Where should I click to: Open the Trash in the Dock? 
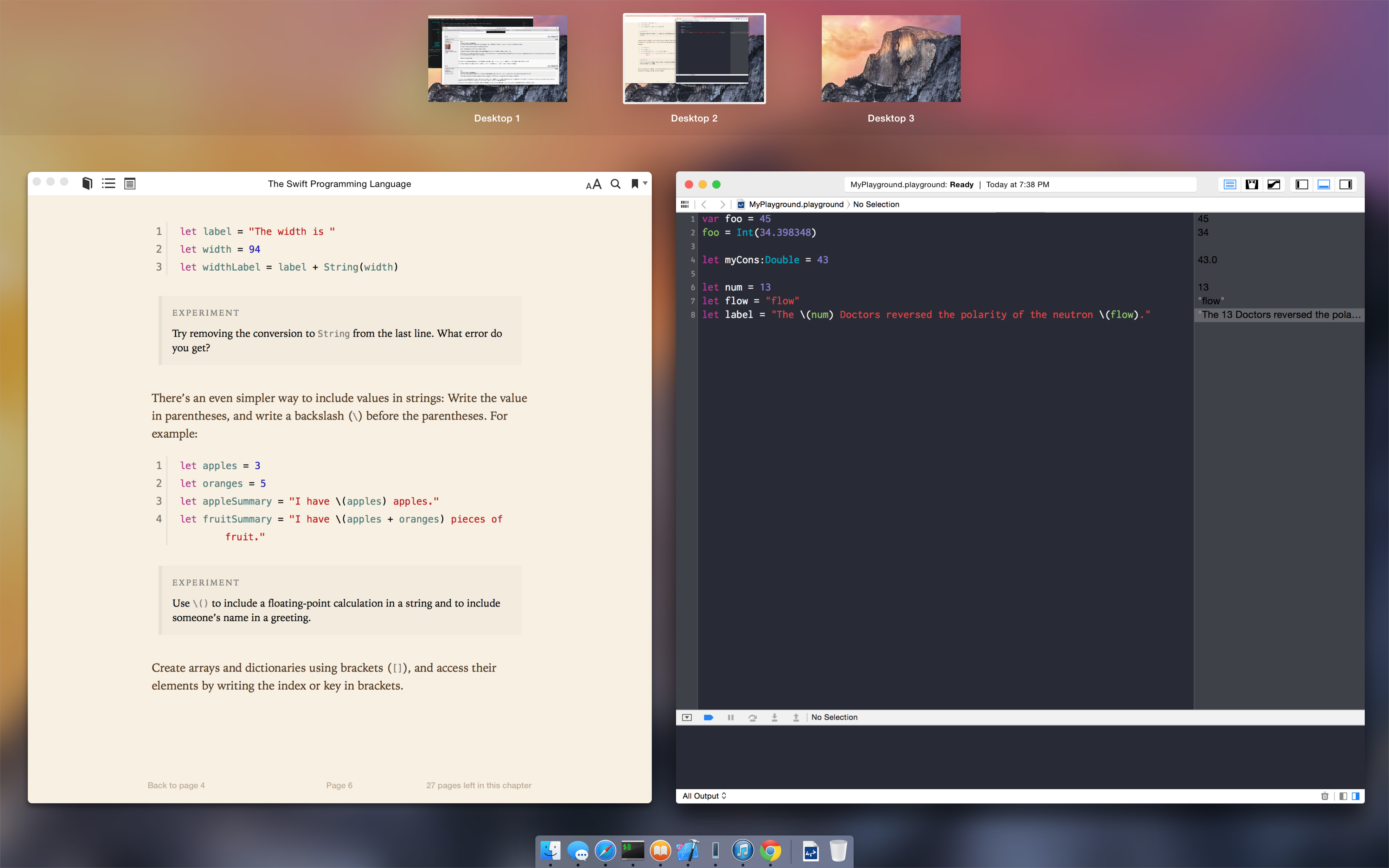pyautogui.click(x=838, y=851)
